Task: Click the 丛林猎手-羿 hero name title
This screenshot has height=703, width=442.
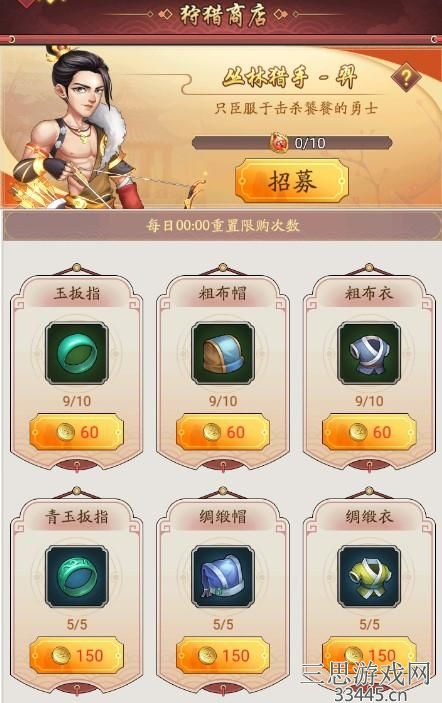Action: (290, 76)
